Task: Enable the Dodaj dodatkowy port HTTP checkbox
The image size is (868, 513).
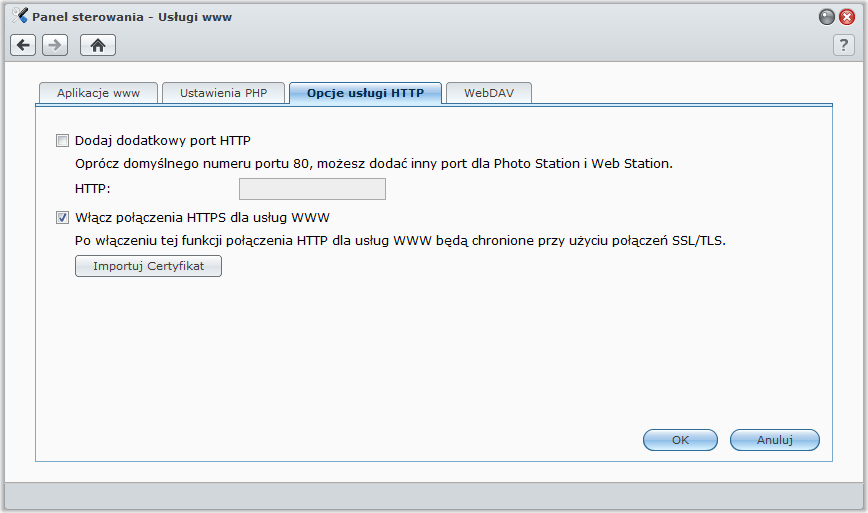Action: (x=62, y=141)
